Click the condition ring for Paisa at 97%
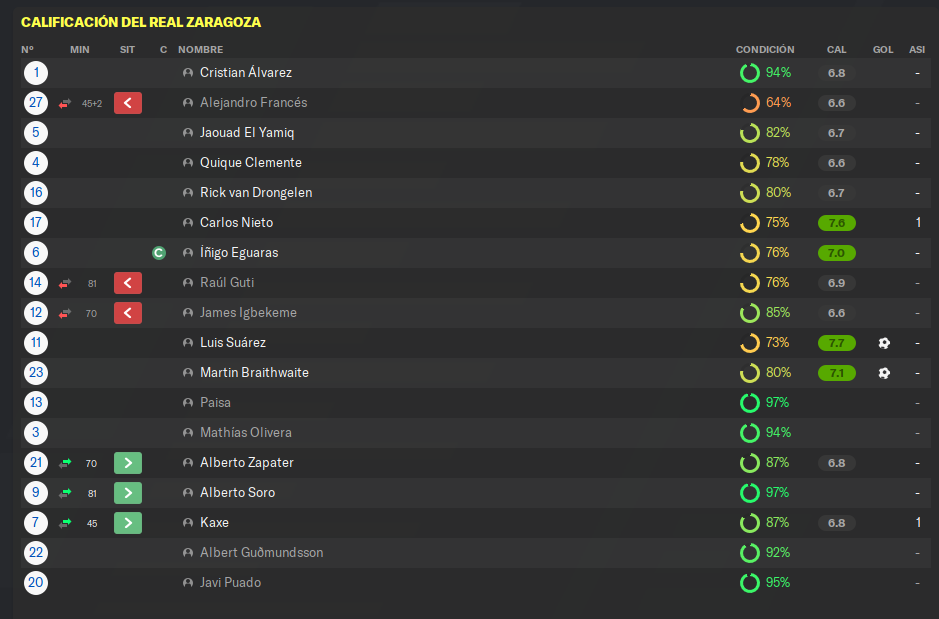 (x=750, y=403)
